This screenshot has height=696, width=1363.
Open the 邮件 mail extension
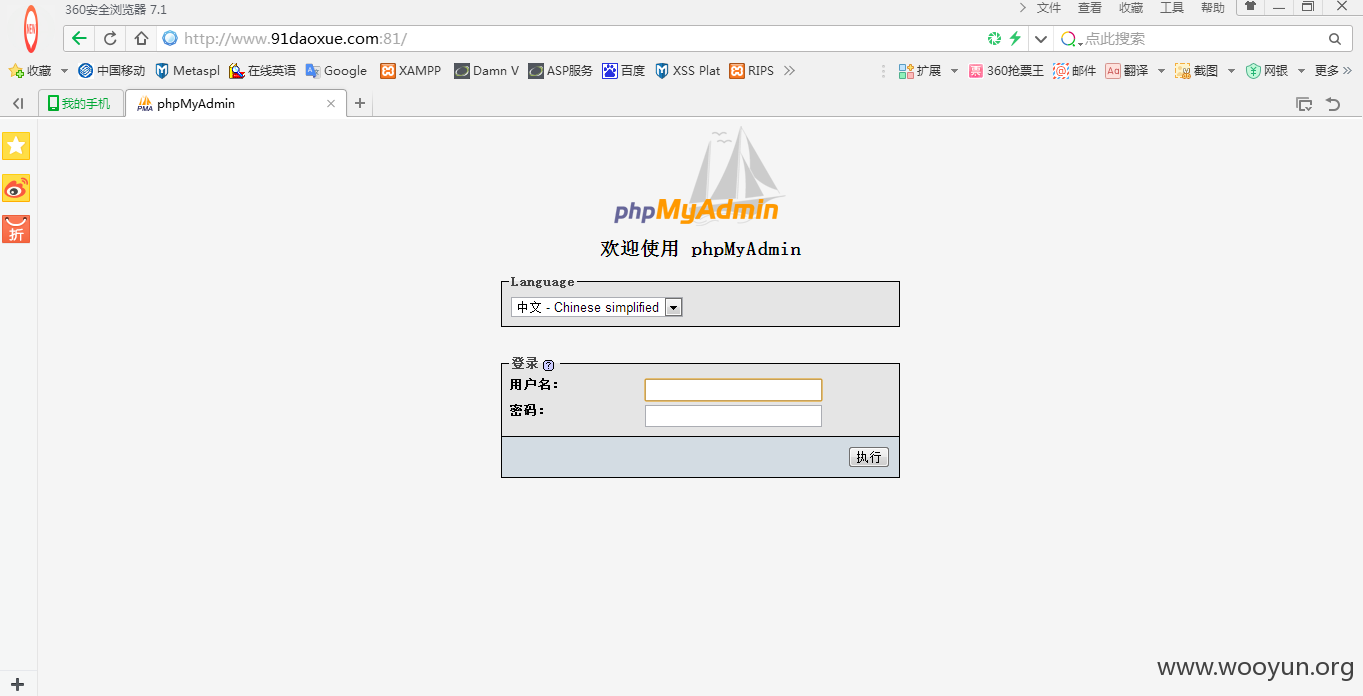point(1075,71)
